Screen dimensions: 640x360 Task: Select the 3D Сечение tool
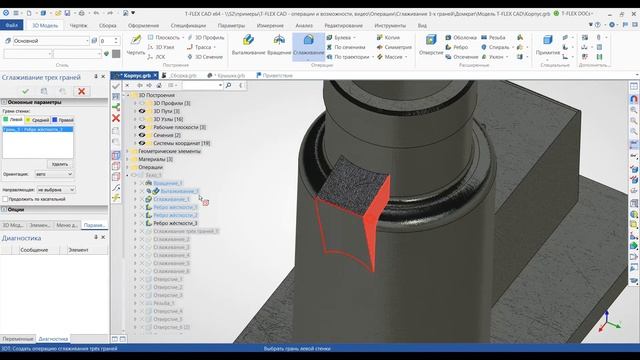[x=204, y=57]
